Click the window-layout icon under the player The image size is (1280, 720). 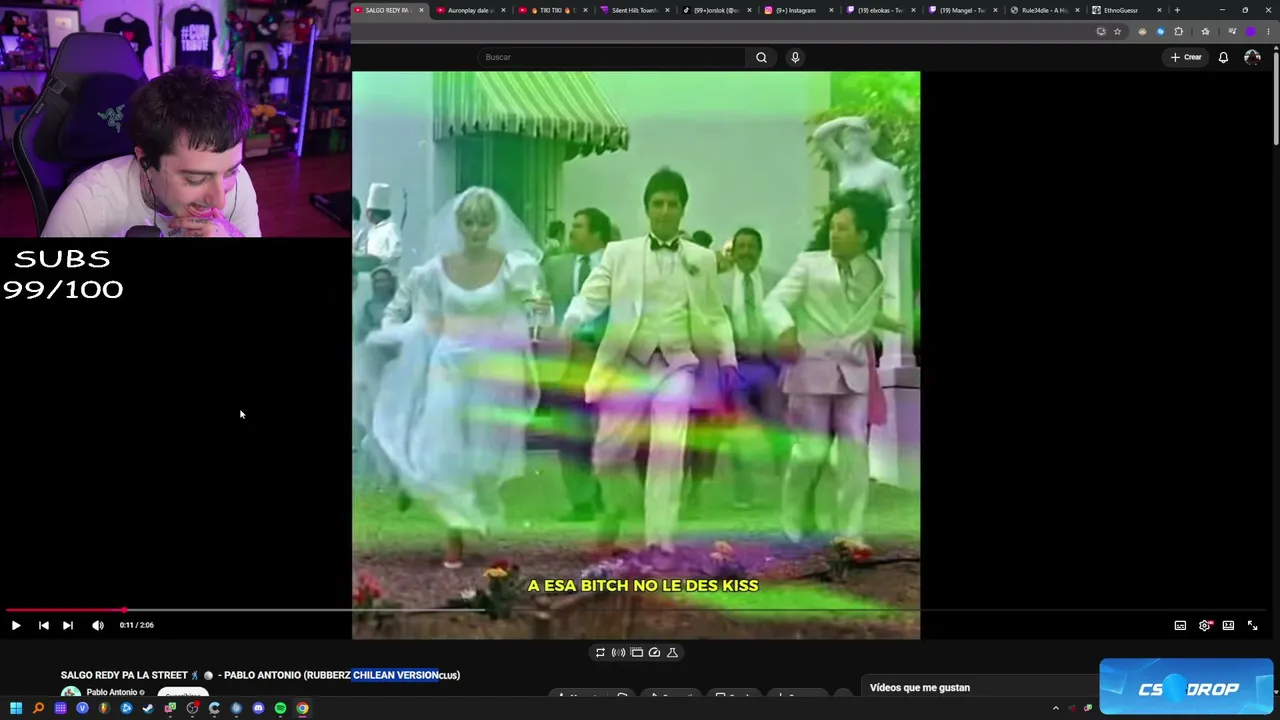click(x=636, y=652)
